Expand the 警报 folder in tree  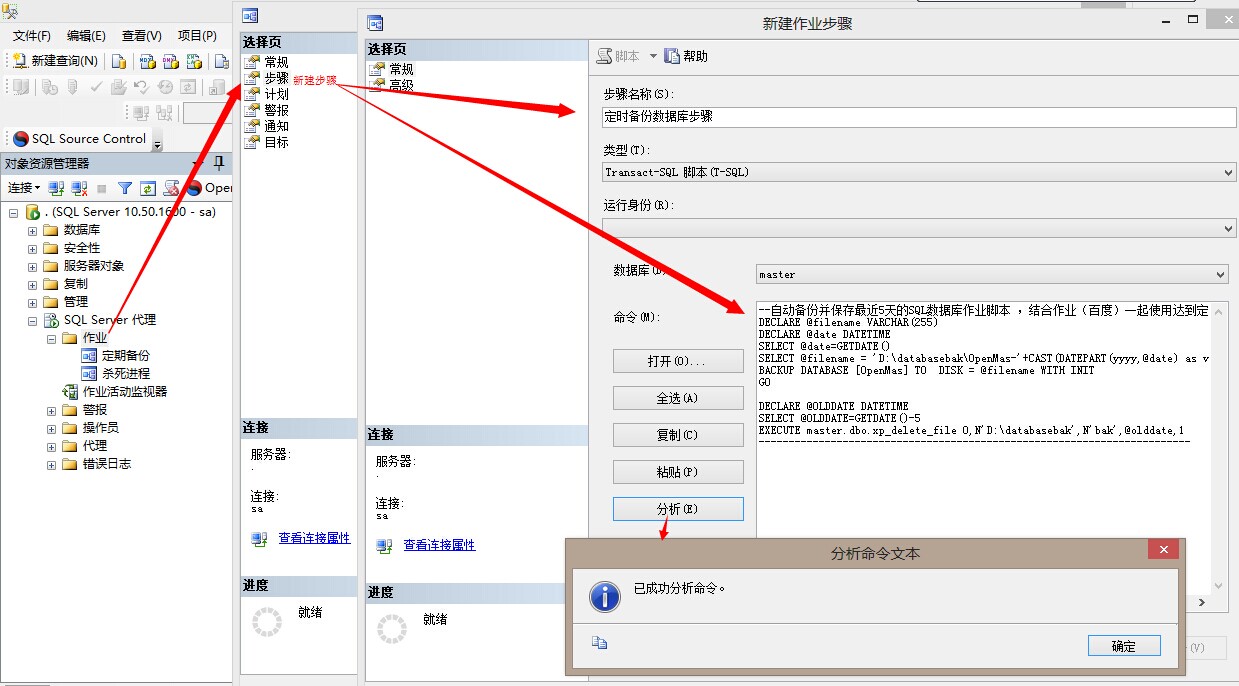point(51,410)
